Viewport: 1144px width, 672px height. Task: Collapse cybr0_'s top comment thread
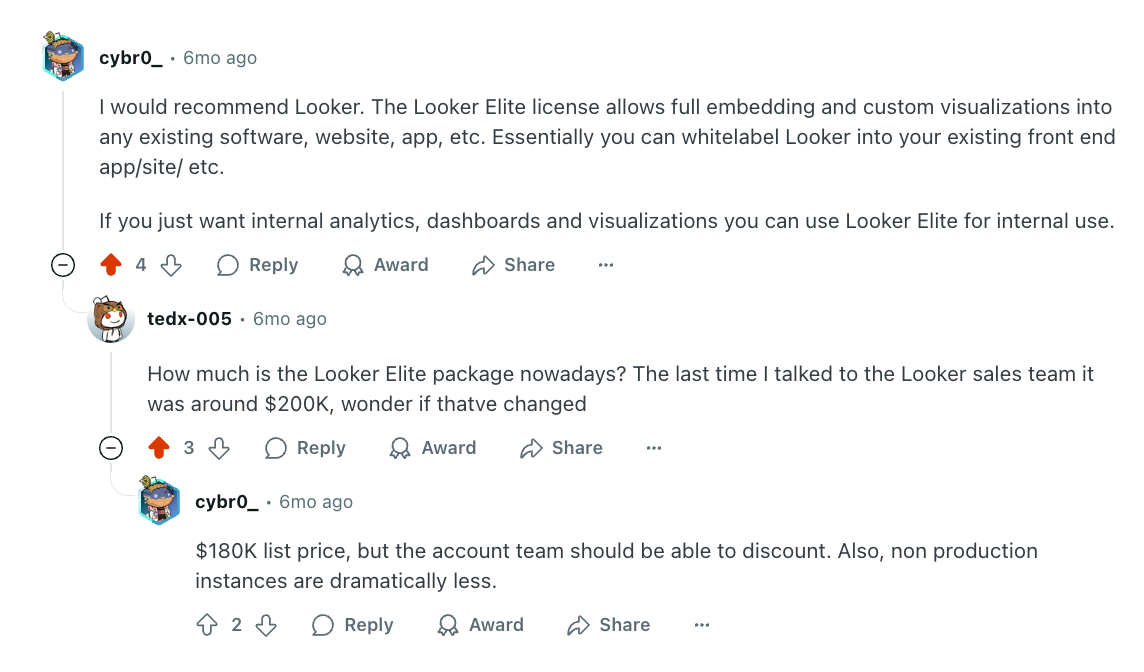tap(63, 264)
